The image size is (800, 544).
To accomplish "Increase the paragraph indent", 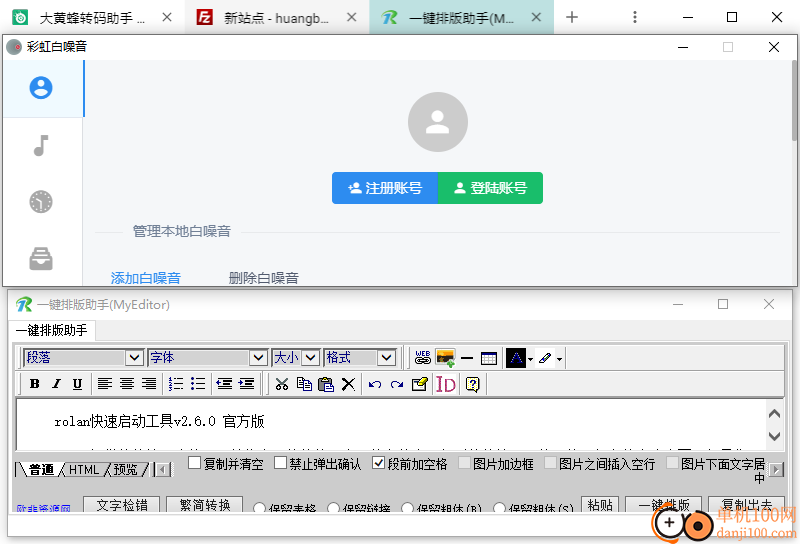I will (246, 384).
